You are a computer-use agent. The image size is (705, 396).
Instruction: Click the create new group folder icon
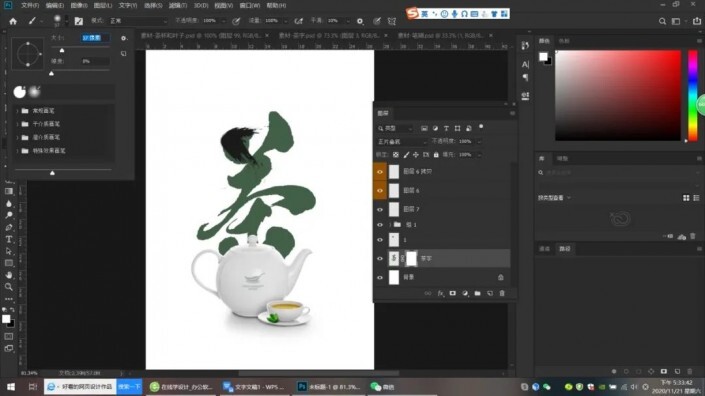477,294
